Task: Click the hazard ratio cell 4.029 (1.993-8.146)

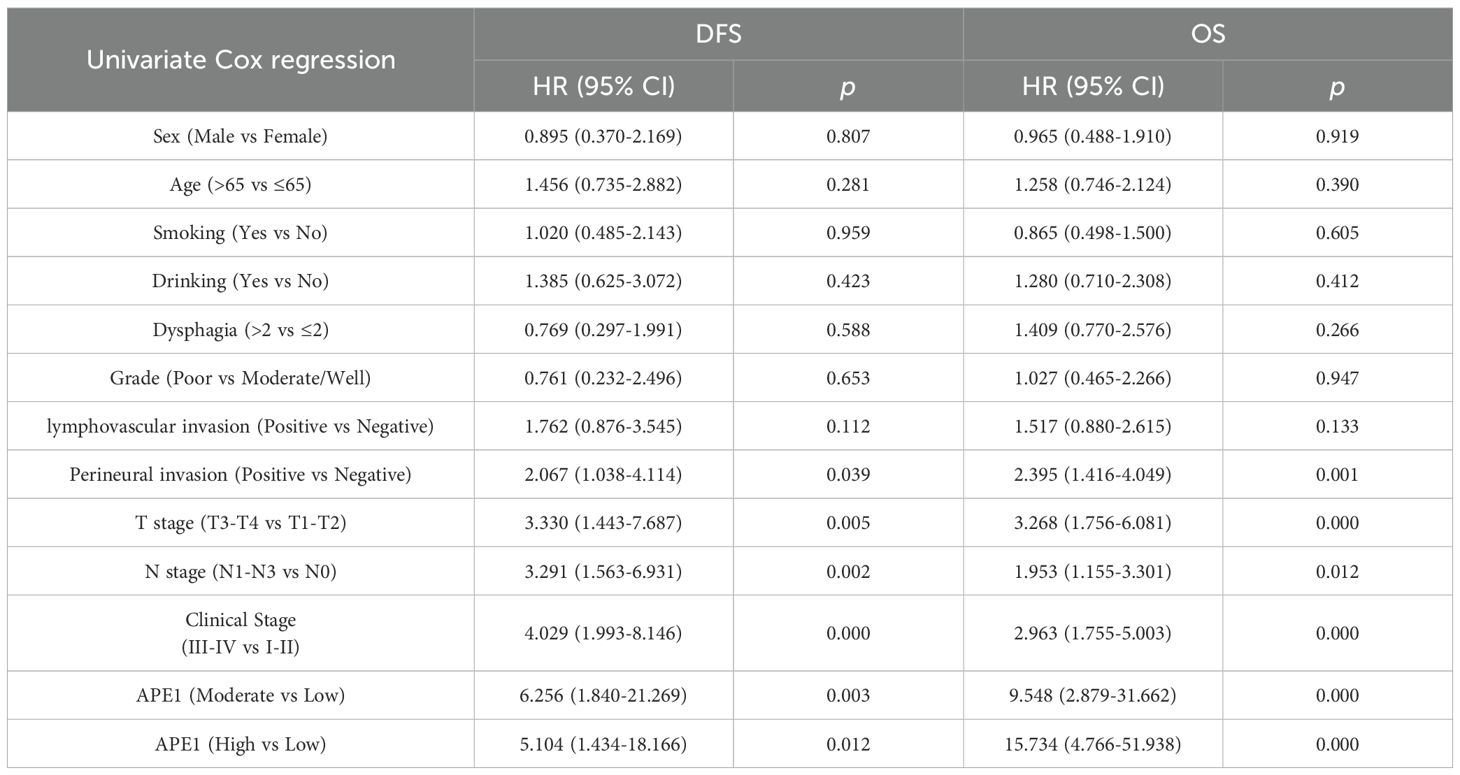Action: 603,633
